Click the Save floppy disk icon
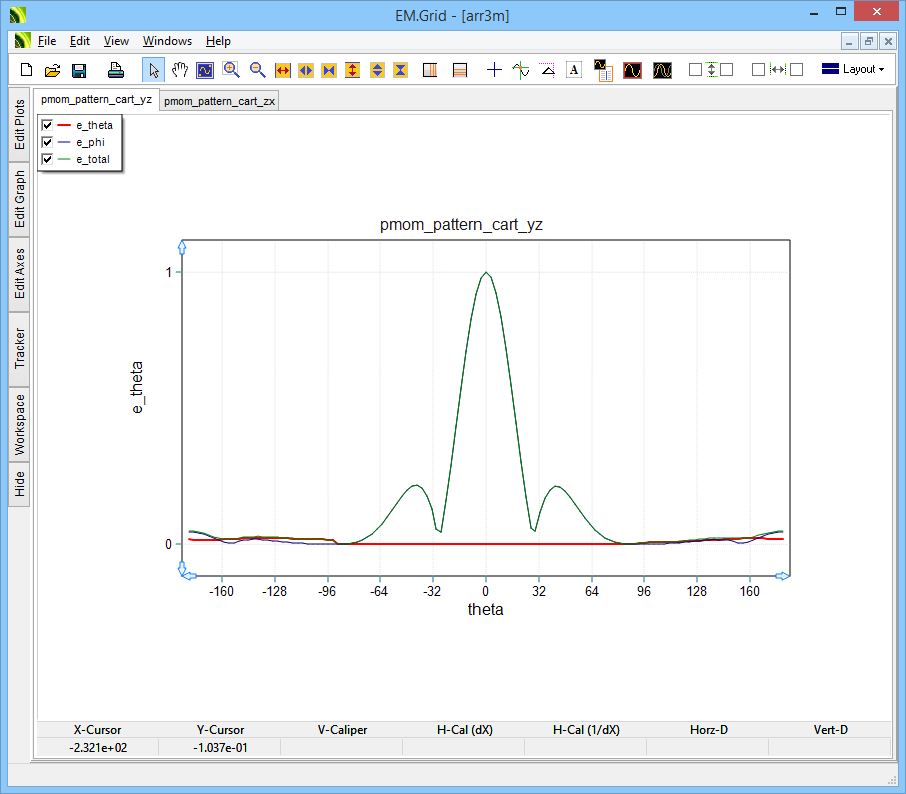 tap(79, 70)
